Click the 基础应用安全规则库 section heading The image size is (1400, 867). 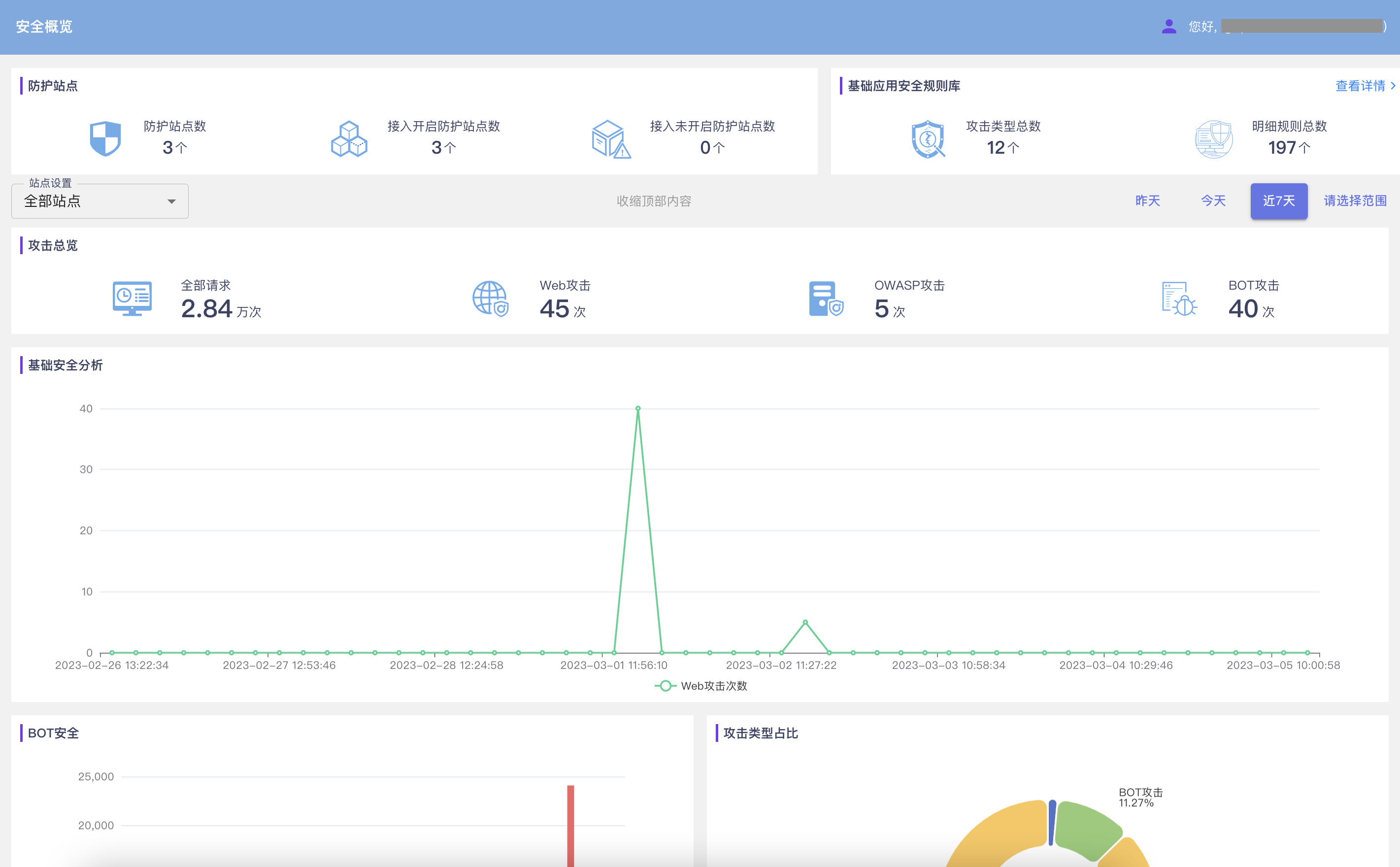point(903,86)
